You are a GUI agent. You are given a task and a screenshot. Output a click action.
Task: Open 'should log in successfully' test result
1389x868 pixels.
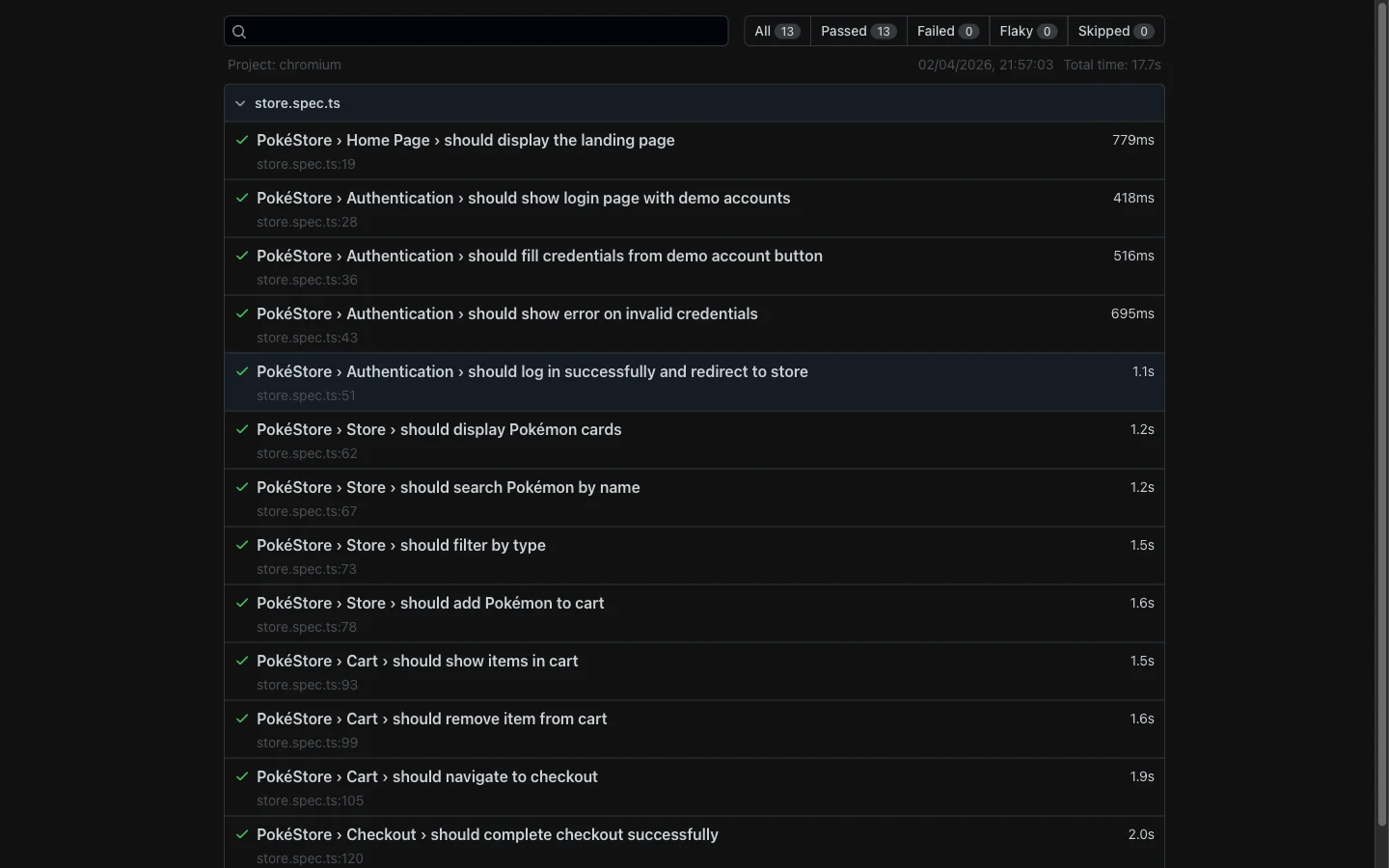pos(531,372)
